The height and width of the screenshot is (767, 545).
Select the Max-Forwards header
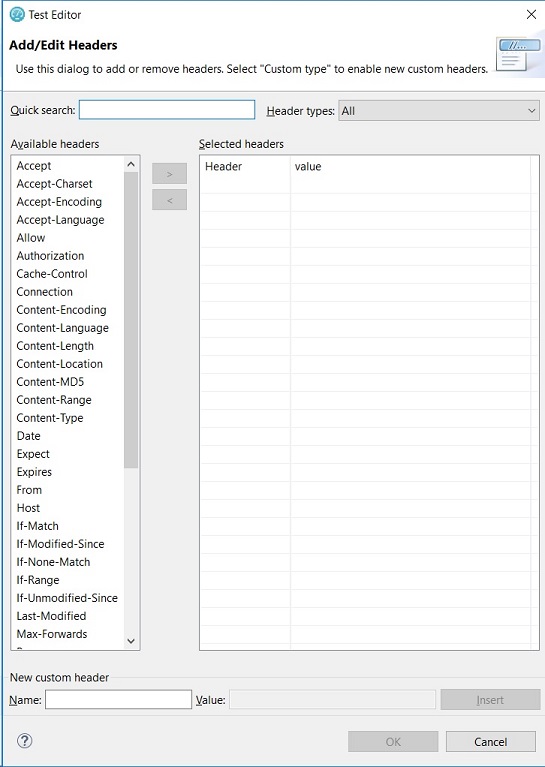click(52, 634)
